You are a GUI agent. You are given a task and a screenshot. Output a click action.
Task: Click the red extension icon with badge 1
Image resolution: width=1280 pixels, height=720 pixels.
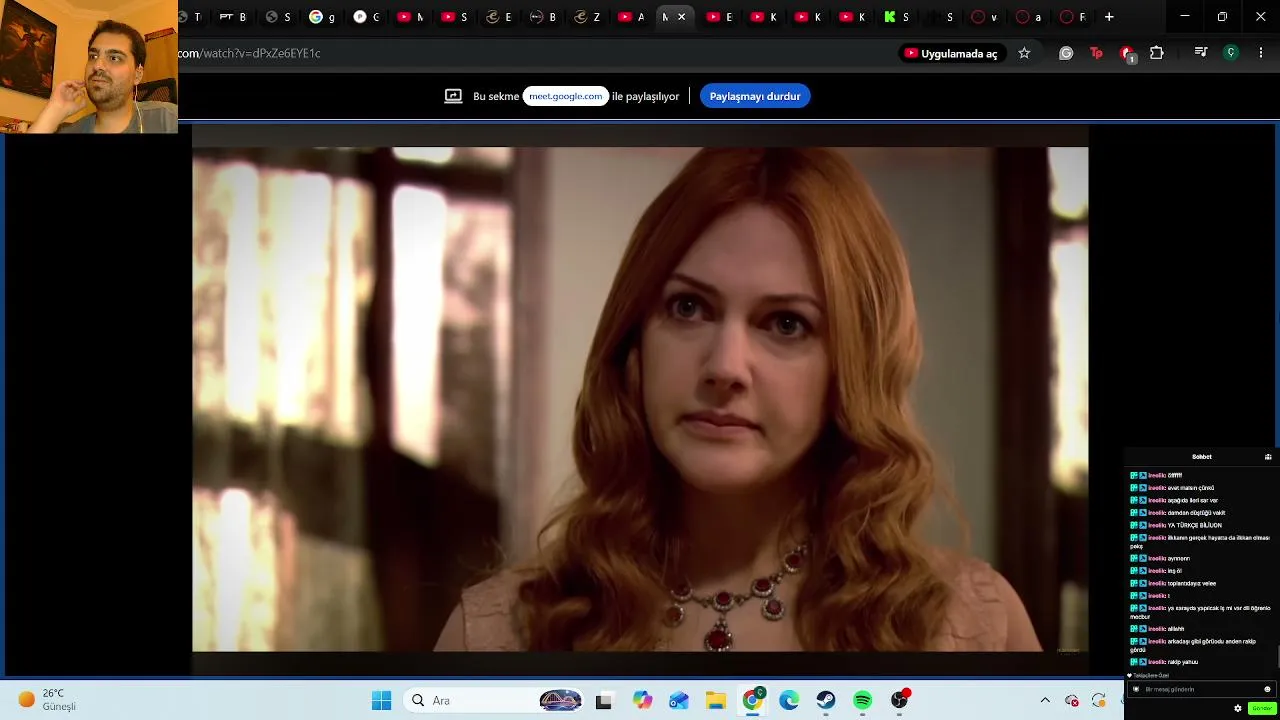[x=1127, y=54]
